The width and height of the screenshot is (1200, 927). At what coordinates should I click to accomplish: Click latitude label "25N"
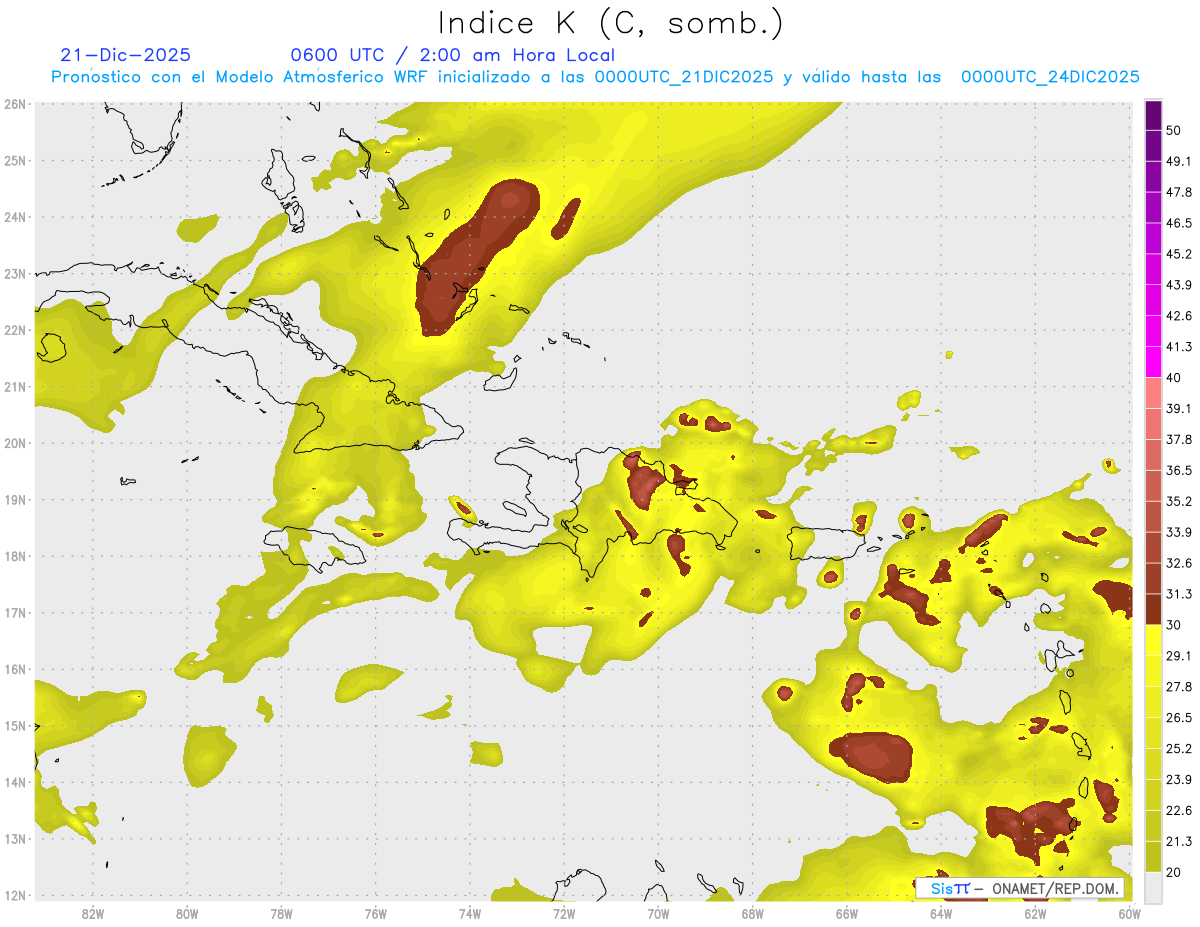[x=15, y=160]
